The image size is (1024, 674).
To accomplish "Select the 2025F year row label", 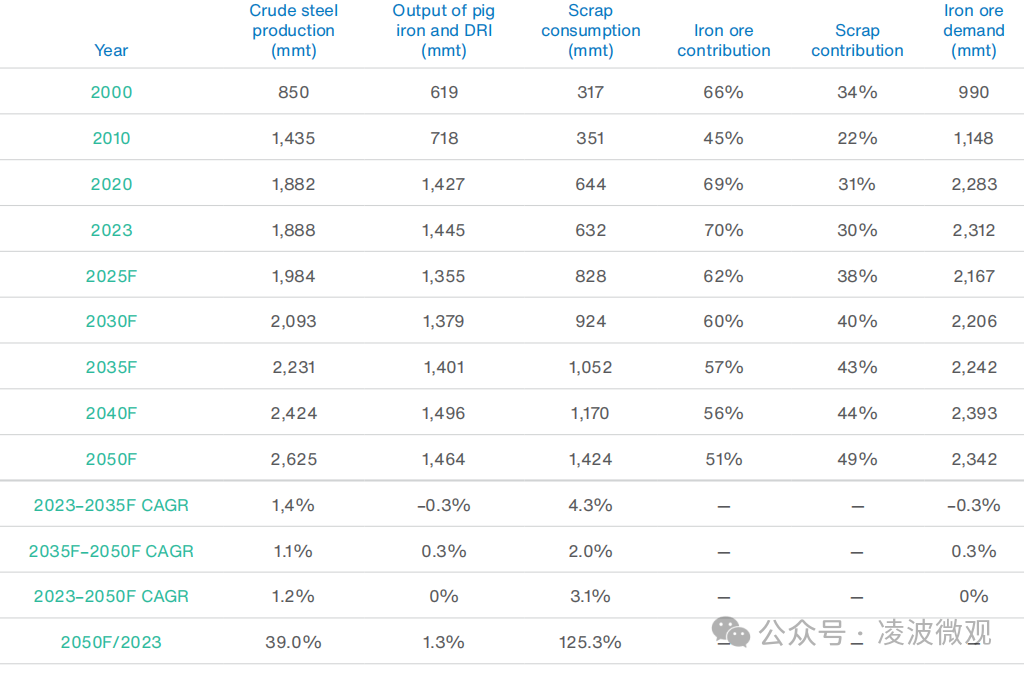I will (111, 276).
